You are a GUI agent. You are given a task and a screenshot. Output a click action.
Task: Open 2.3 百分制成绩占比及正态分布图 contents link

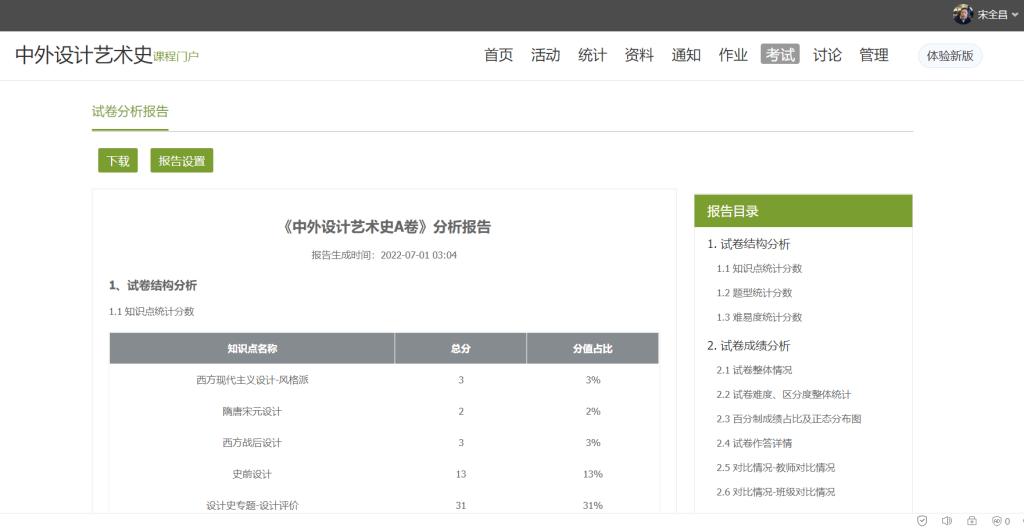click(x=788, y=419)
